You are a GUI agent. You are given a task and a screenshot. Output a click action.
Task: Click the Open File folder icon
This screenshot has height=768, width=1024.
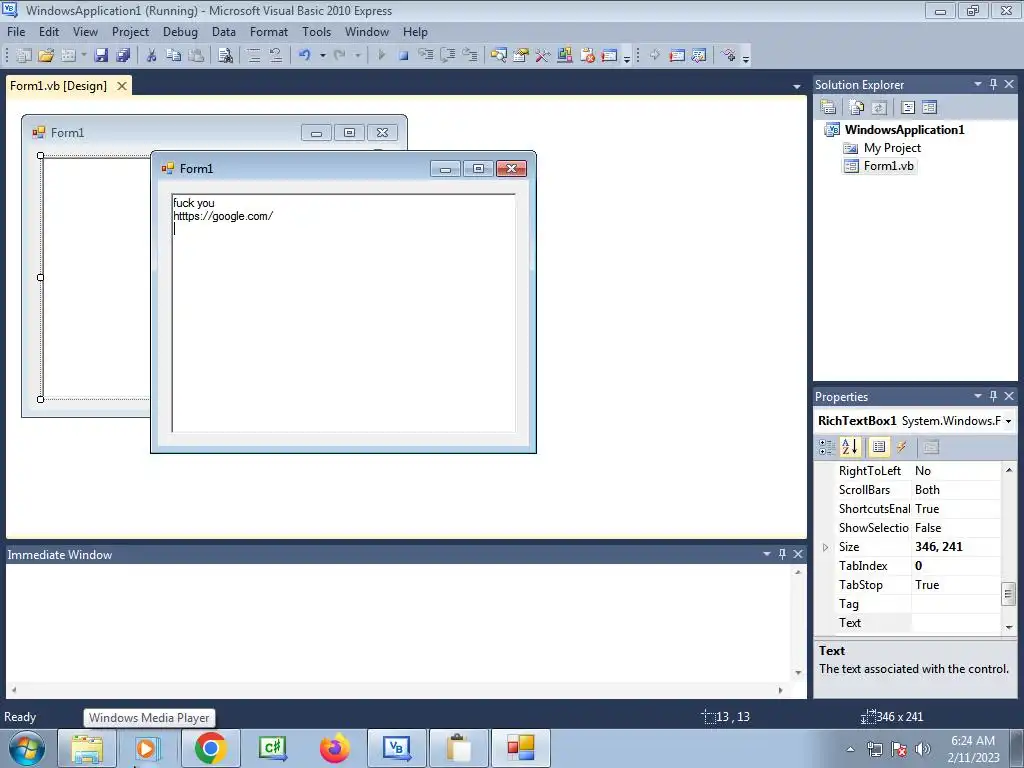(x=46, y=56)
